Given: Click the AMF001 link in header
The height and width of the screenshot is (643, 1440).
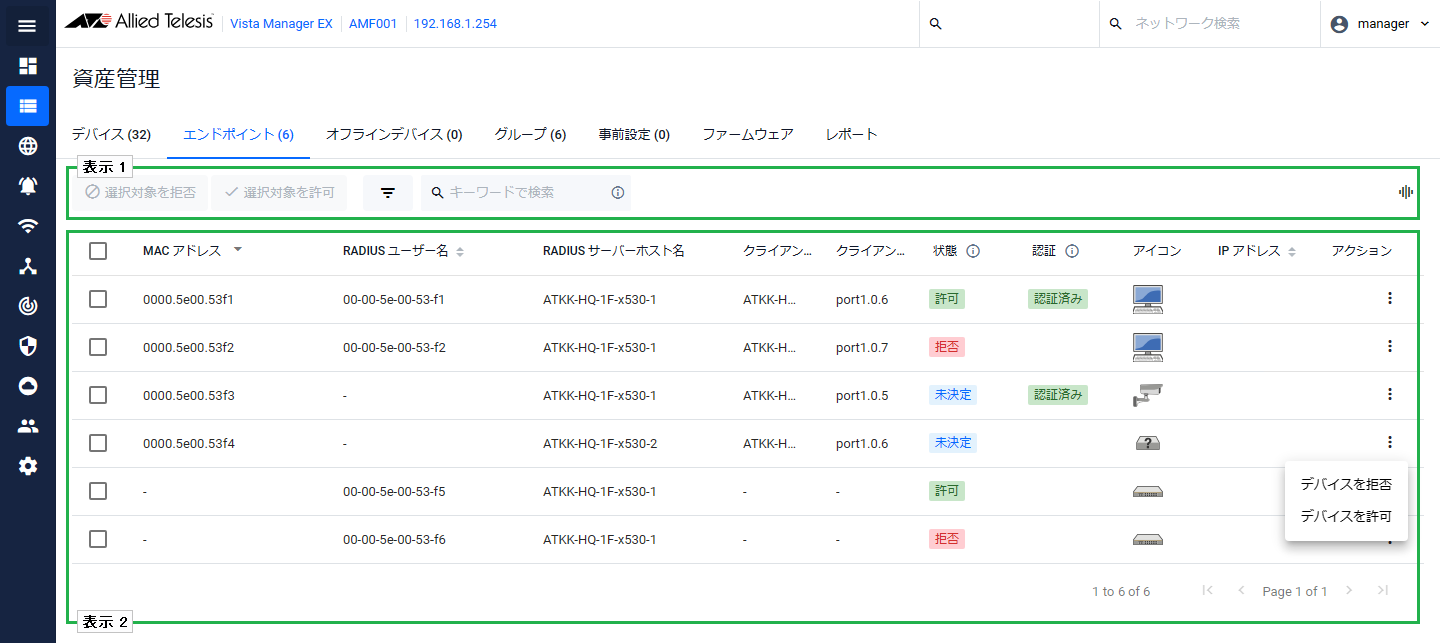Looking at the screenshot, I should (369, 24).
